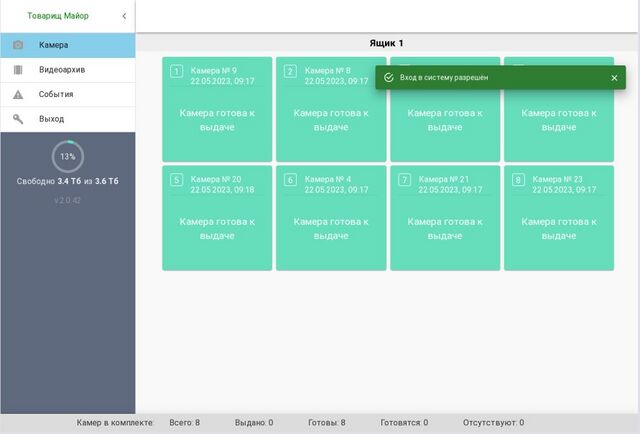Click the camera icon in sidebar

tap(18, 45)
